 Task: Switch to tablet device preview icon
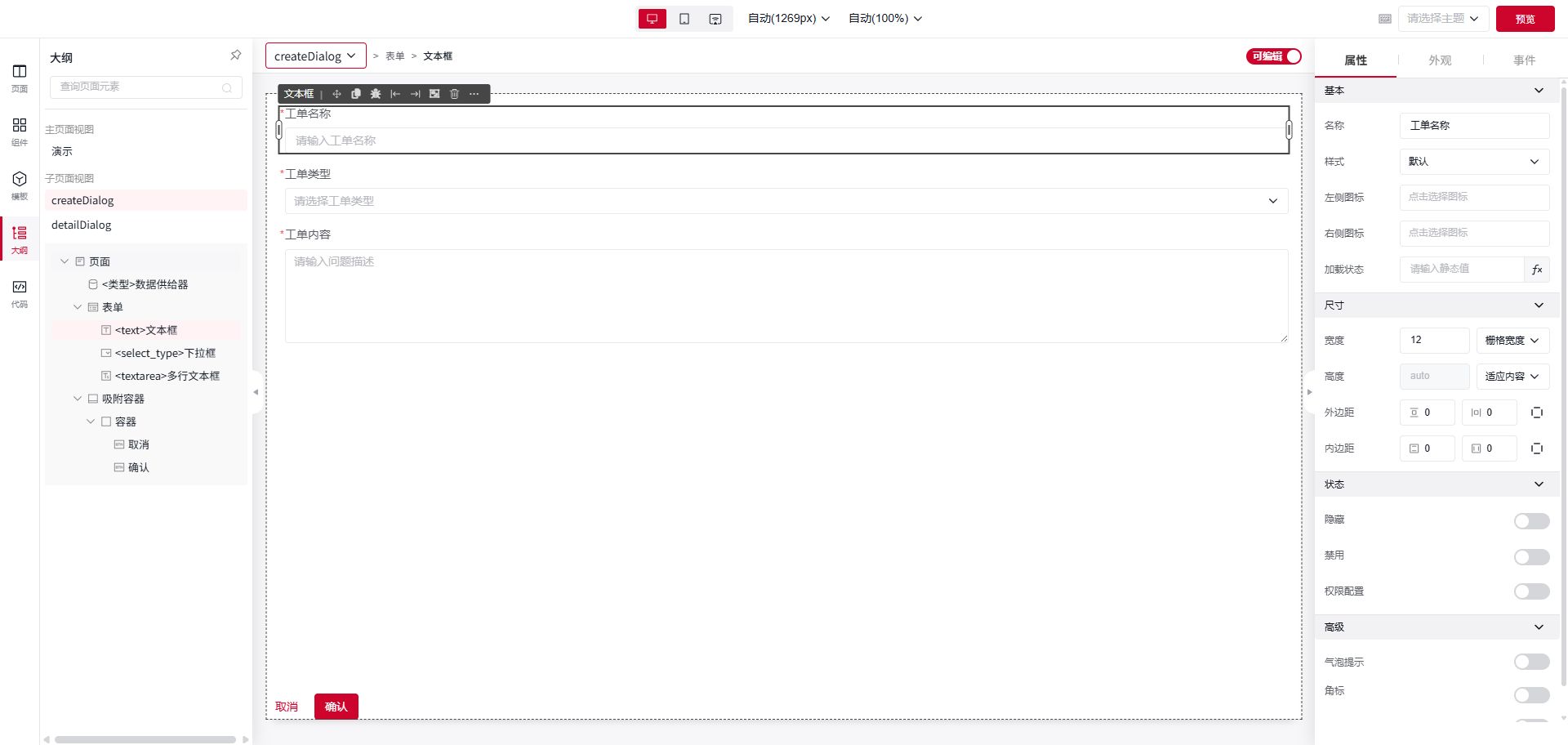point(684,19)
